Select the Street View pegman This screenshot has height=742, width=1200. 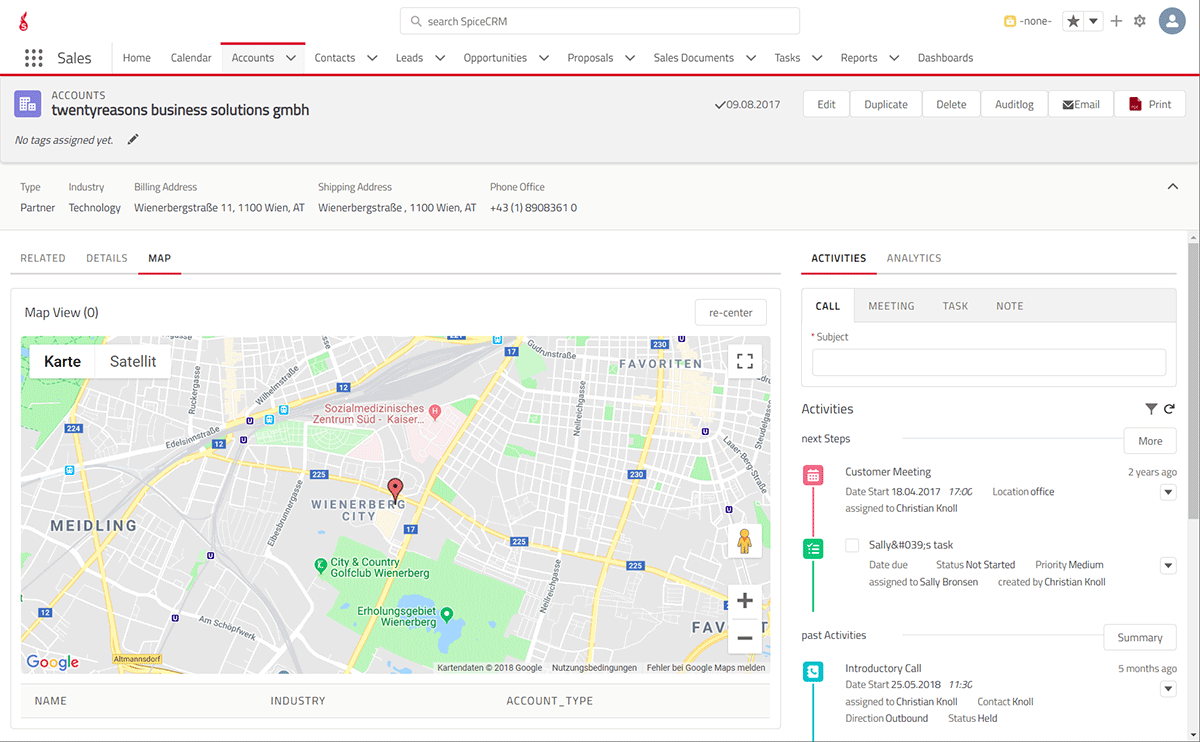point(745,540)
